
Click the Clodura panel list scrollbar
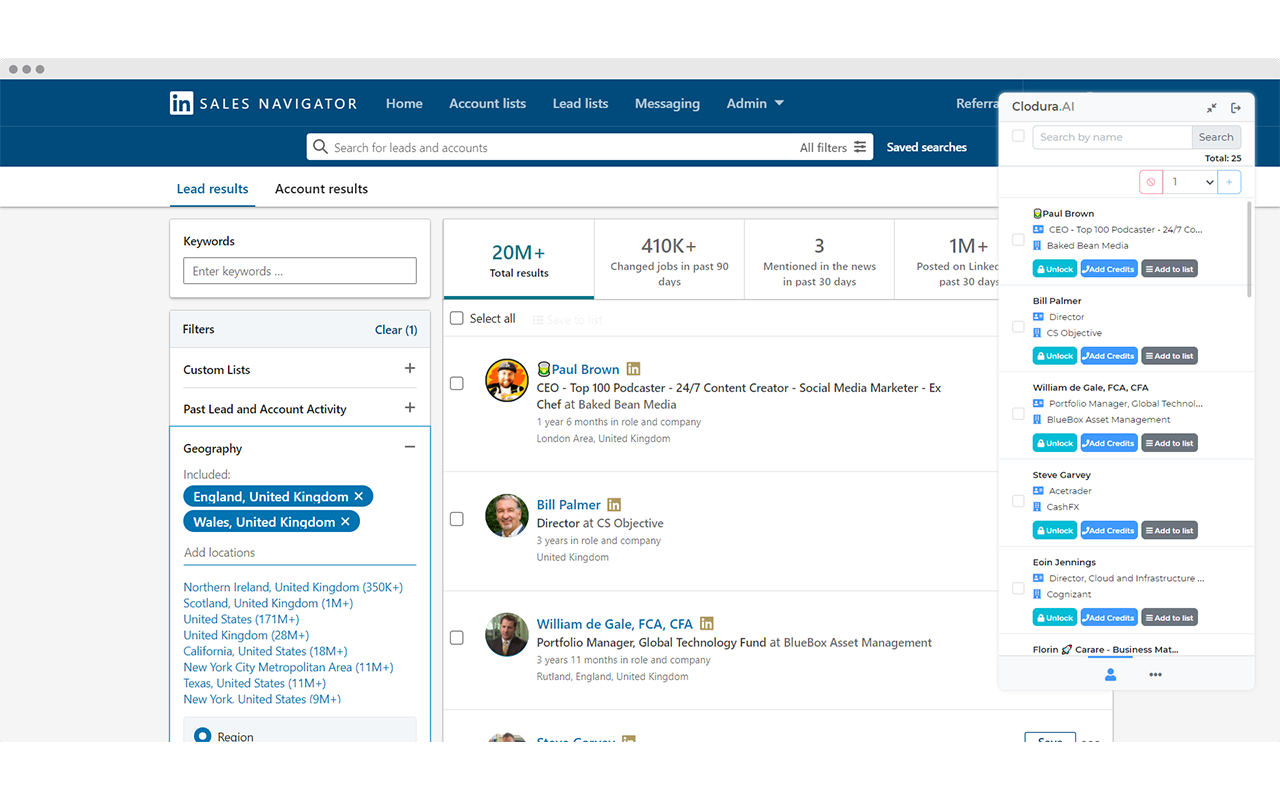(1248, 250)
